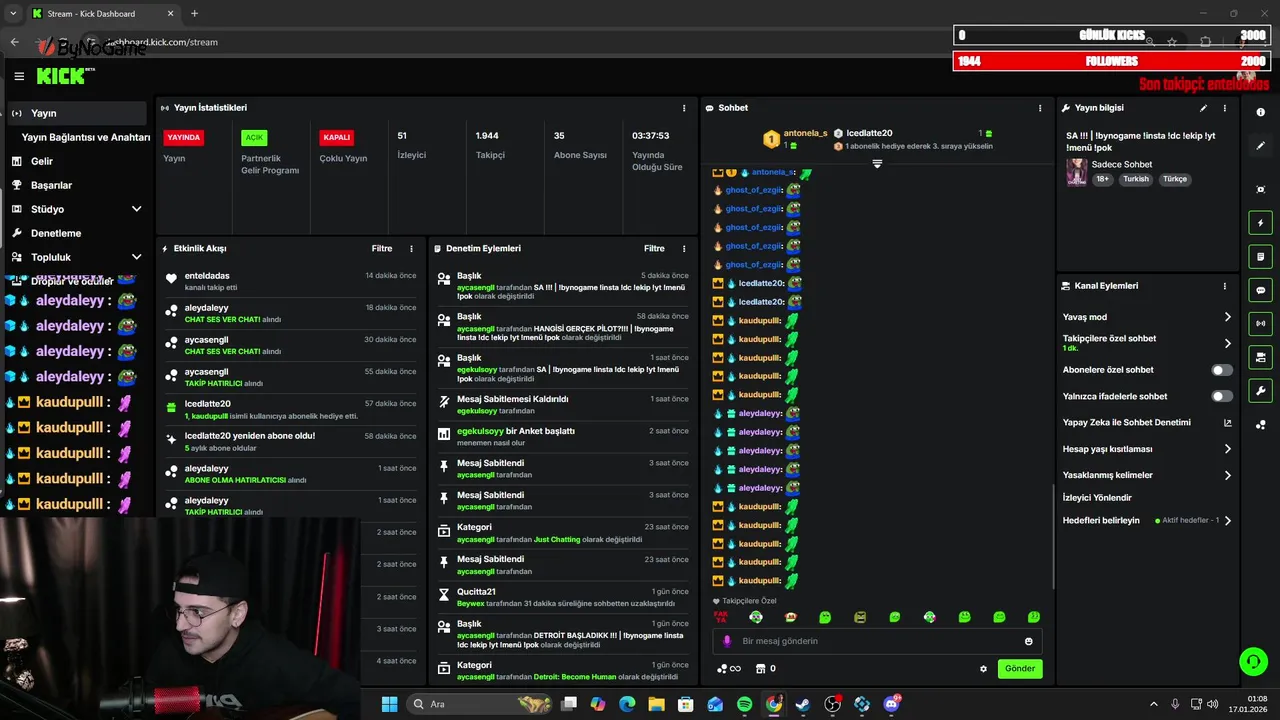
Task: Open Steam from the taskbar
Action: tap(803, 704)
